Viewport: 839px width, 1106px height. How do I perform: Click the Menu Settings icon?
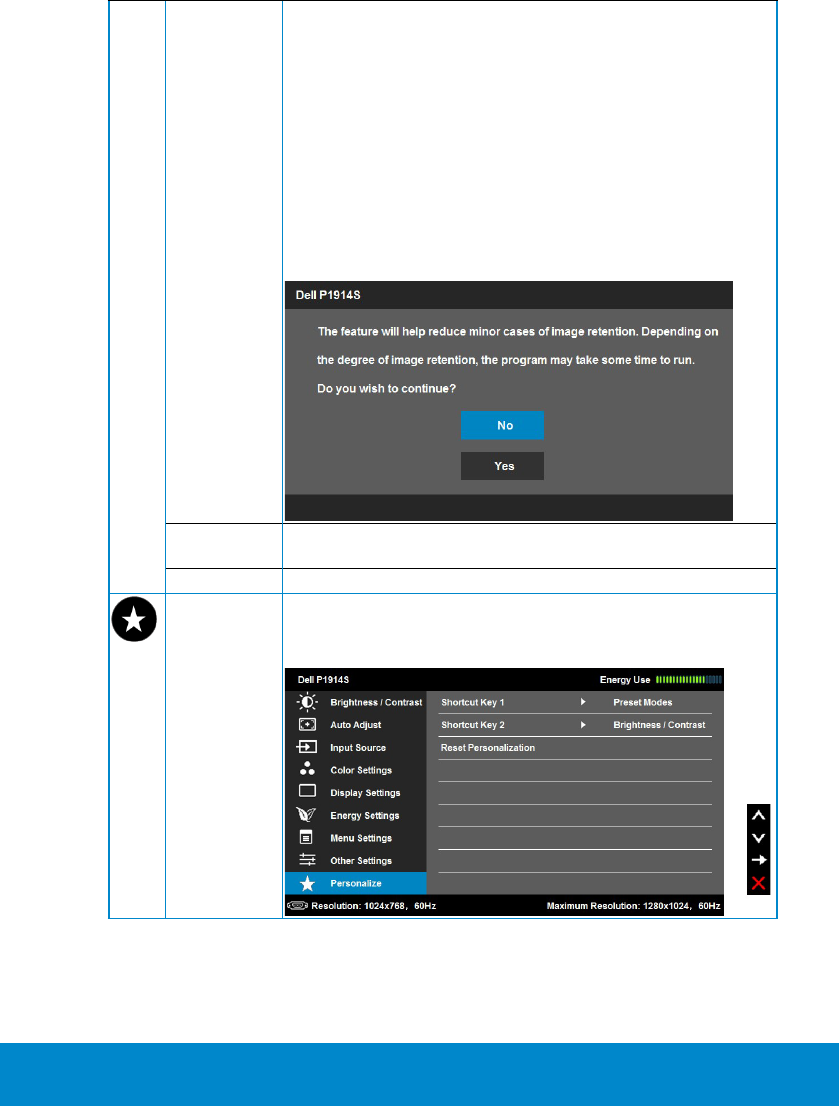click(306, 837)
